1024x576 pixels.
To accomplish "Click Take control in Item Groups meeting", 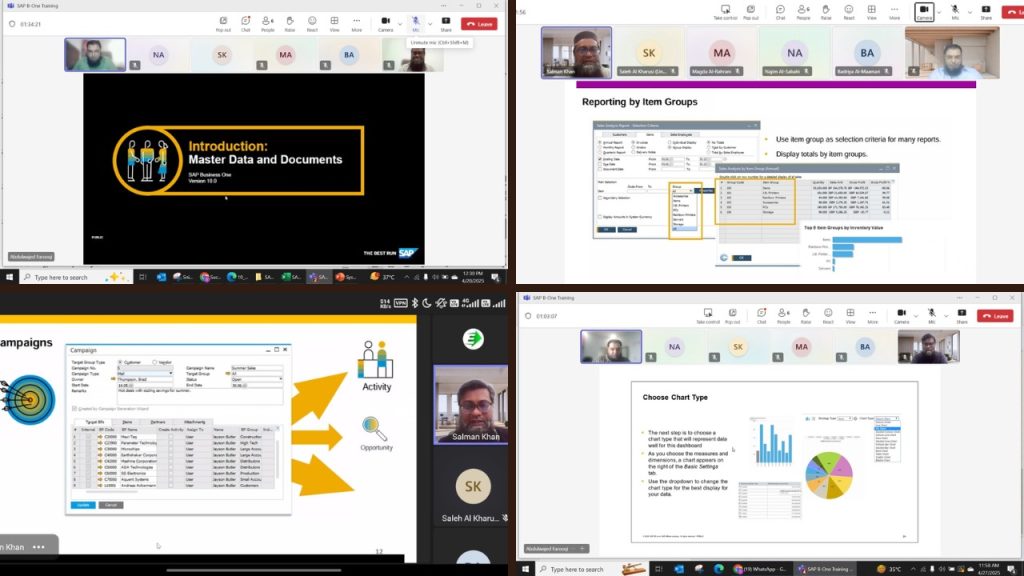I will point(725,12).
